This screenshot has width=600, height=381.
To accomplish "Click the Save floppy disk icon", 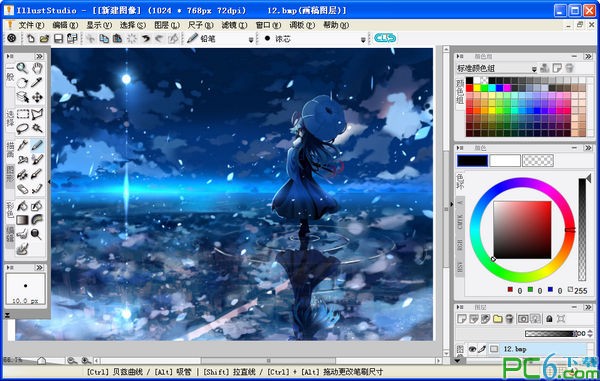I will click(58, 38).
